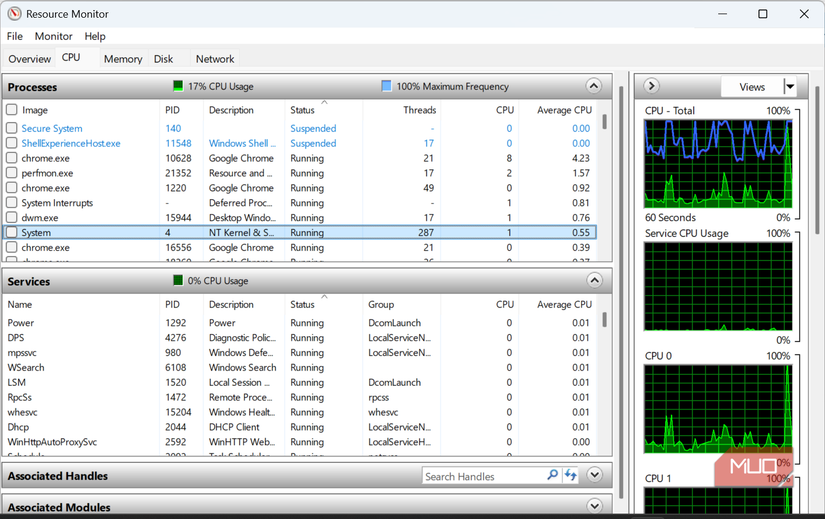
Task: Check the dwm.exe process checkbox
Action: point(12,217)
